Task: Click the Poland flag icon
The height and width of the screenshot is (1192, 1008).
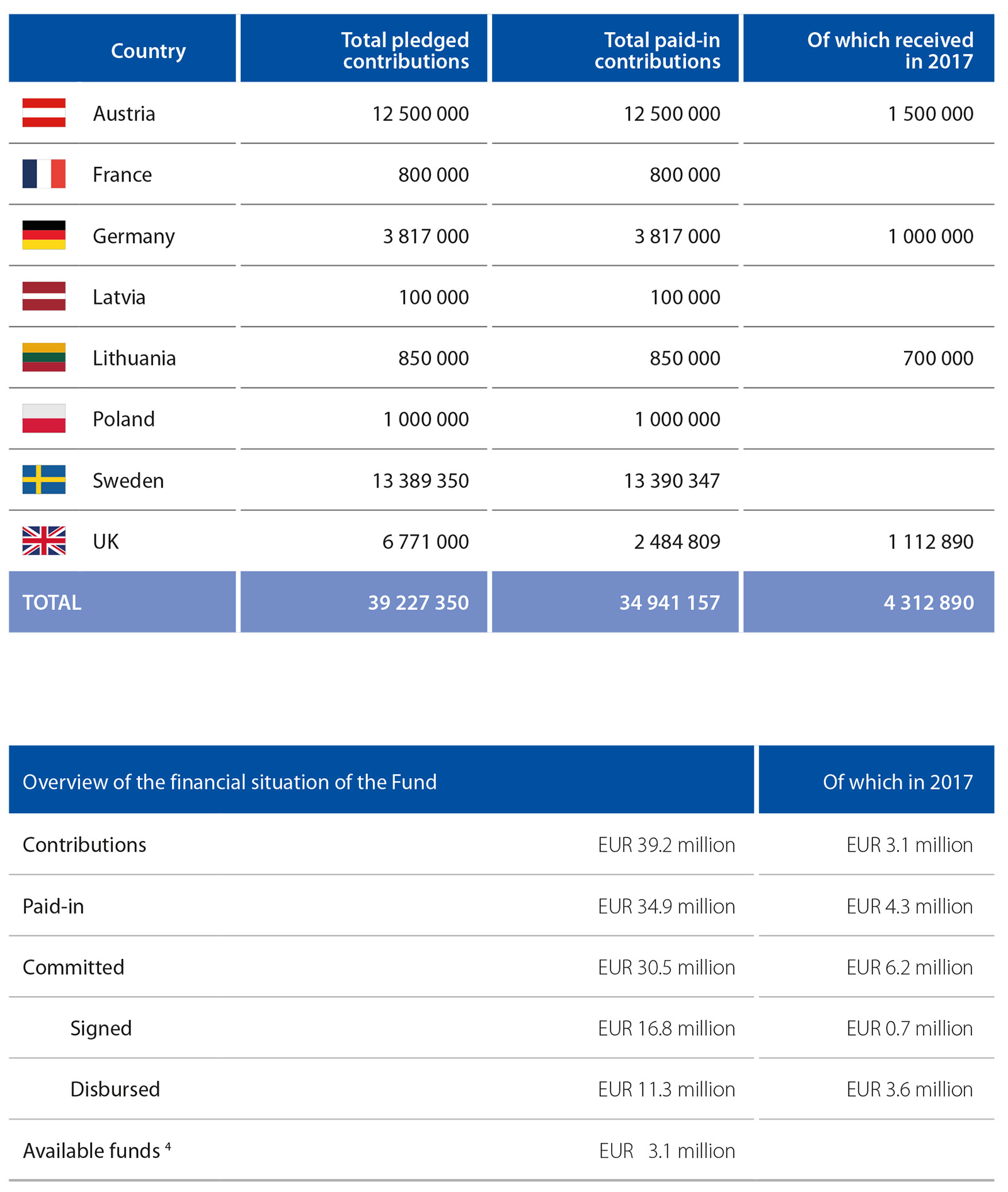Action: pyautogui.click(x=43, y=418)
